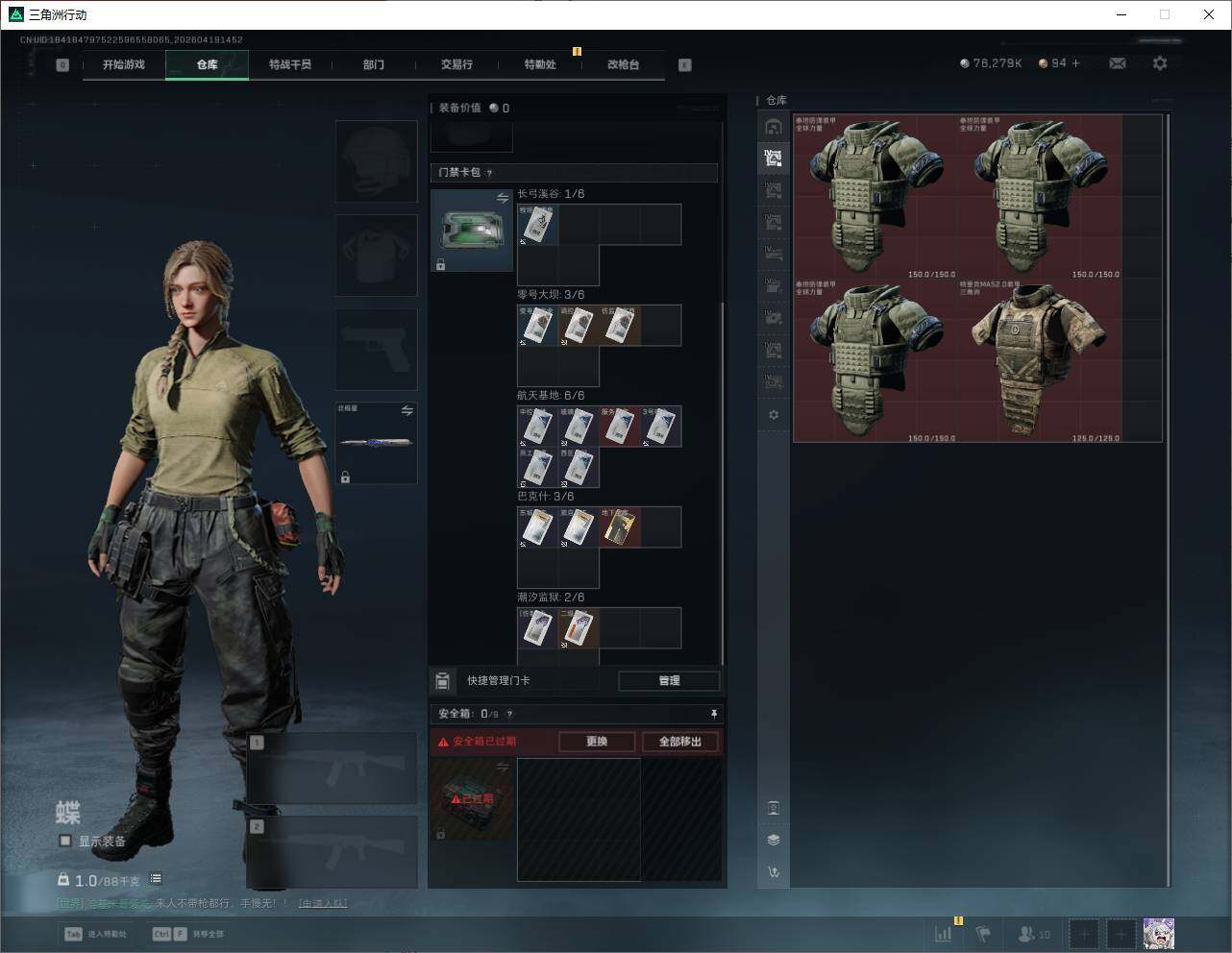
Task: Click the 装备价值 equipment value label
Action: coord(459,109)
